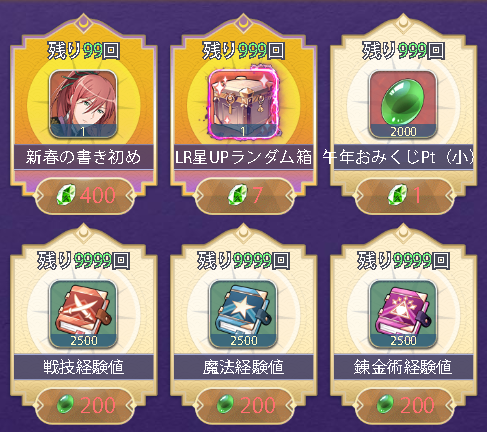This screenshot has height=432, width=487.
Task: Purchase 戦技経験値 for 200 gems
Action: coord(84,406)
